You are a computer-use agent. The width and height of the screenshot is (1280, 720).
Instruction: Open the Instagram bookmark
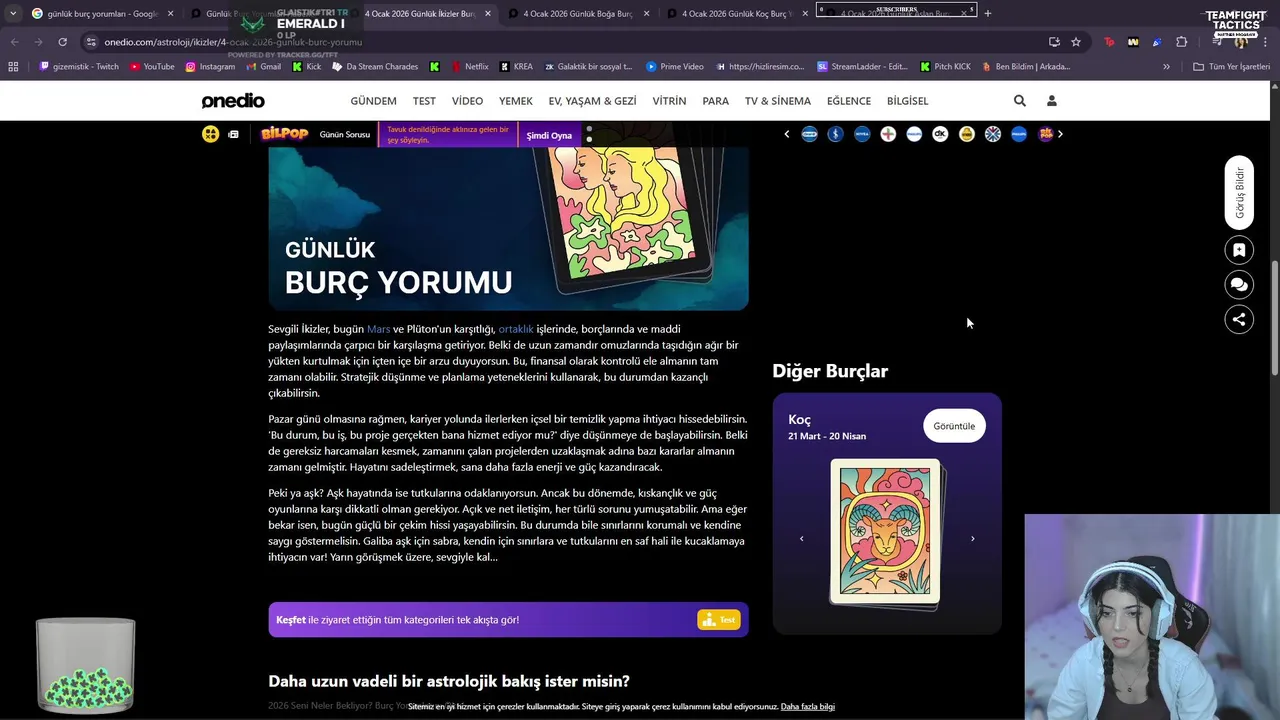pos(210,67)
